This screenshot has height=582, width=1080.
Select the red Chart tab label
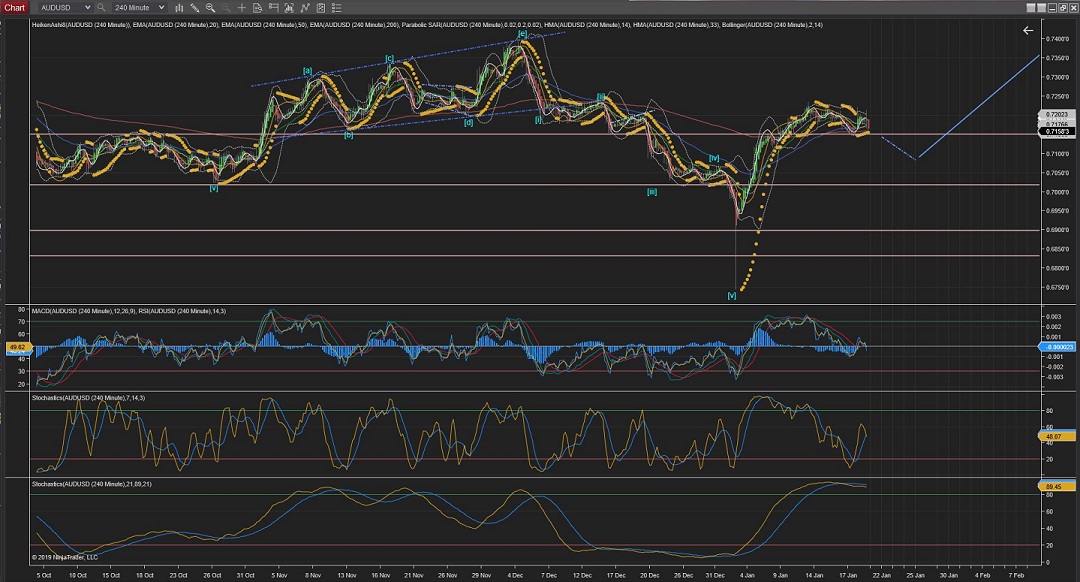coord(15,7)
